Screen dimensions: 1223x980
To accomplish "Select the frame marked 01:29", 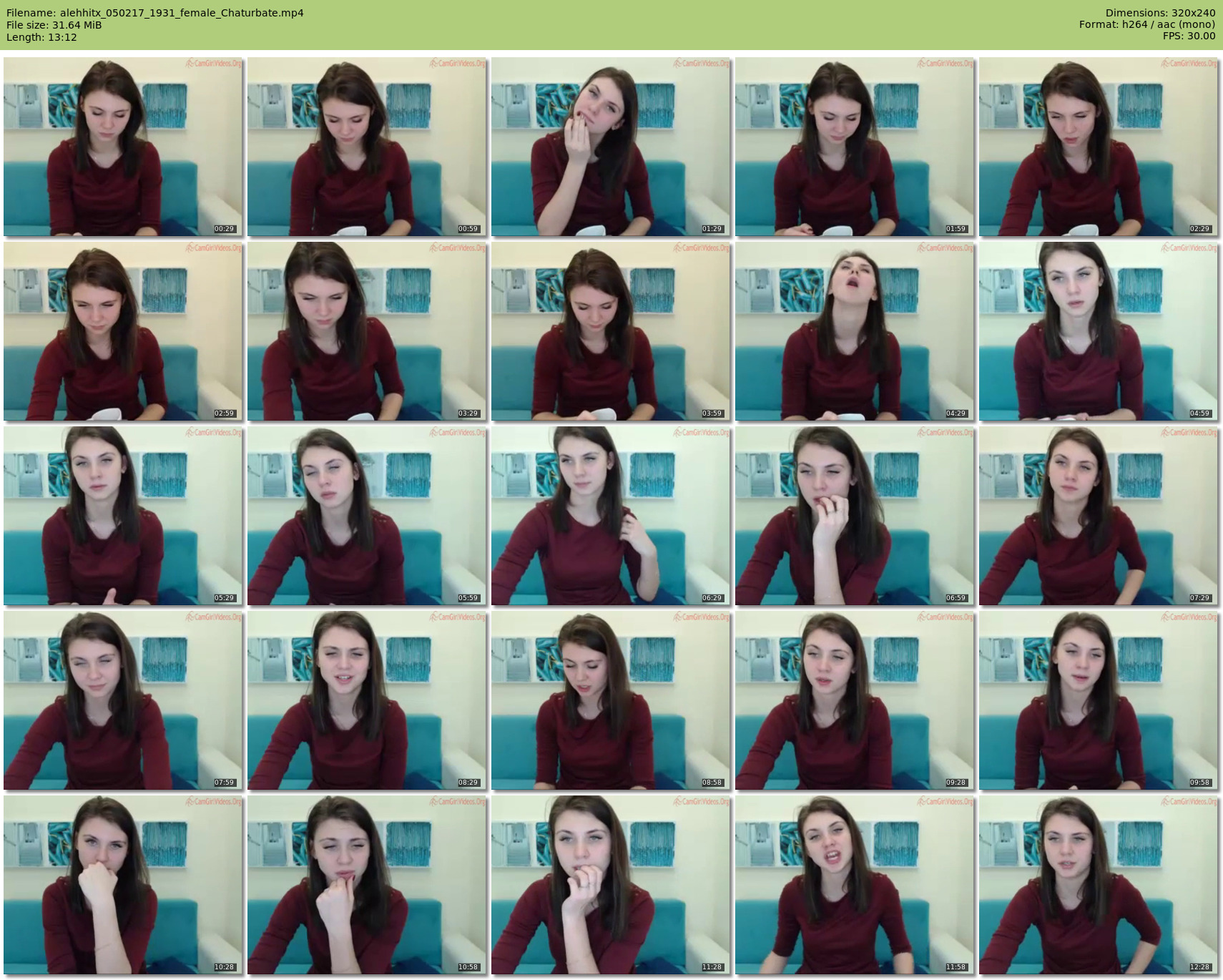I will [x=610, y=147].
